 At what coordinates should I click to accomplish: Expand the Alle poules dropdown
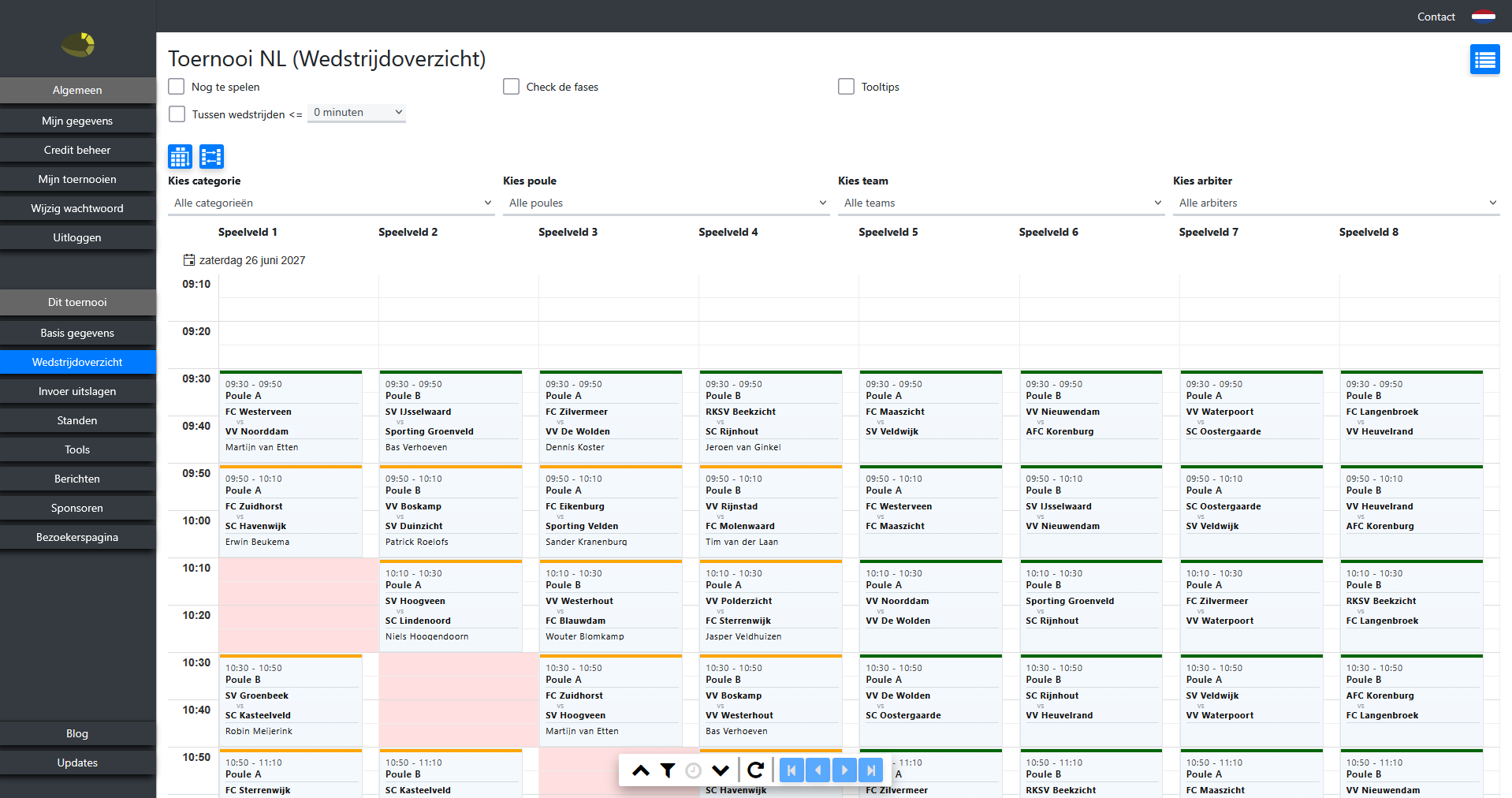click(666, 203)
